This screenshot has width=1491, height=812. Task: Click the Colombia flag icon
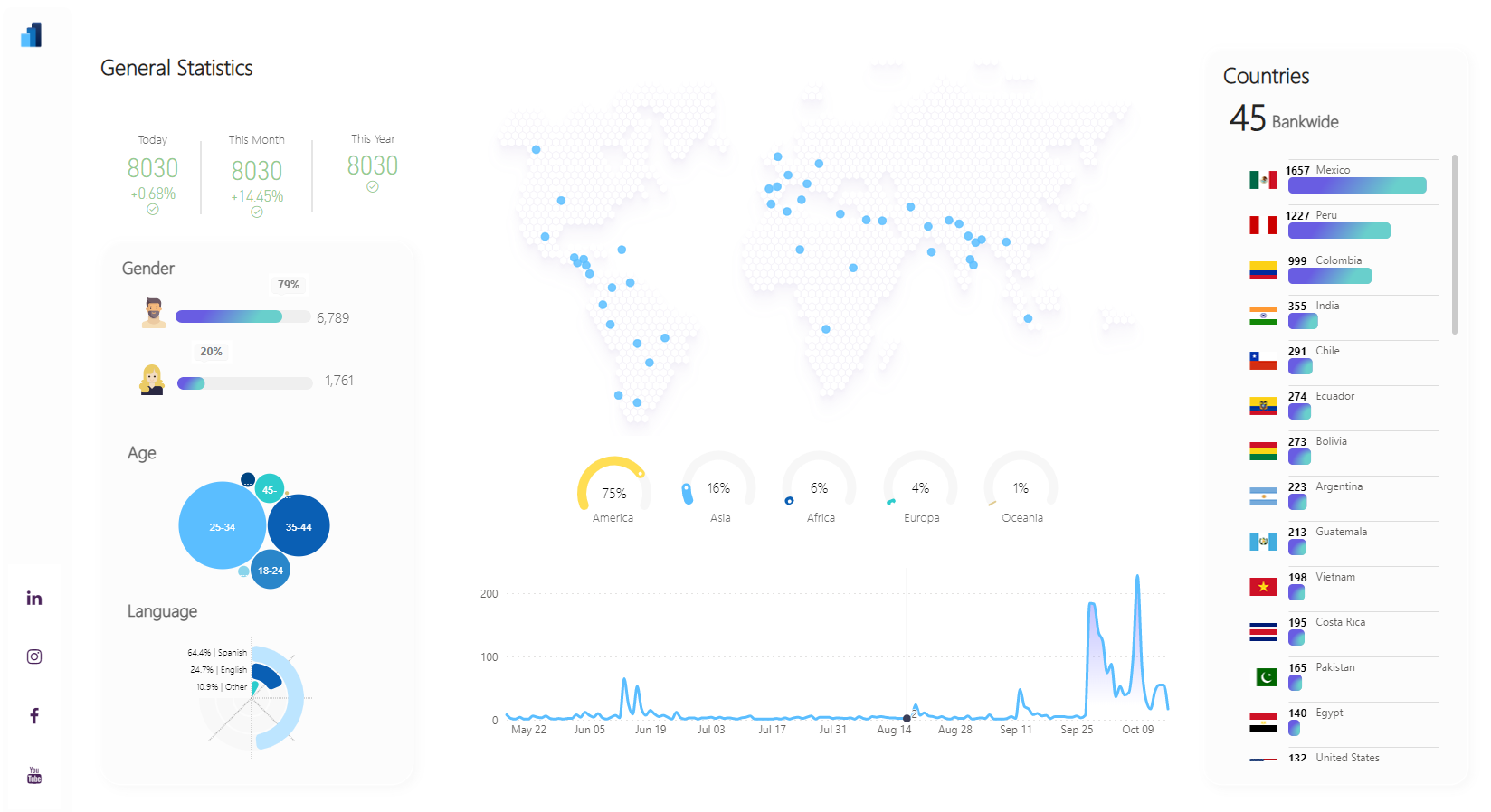1263,270
